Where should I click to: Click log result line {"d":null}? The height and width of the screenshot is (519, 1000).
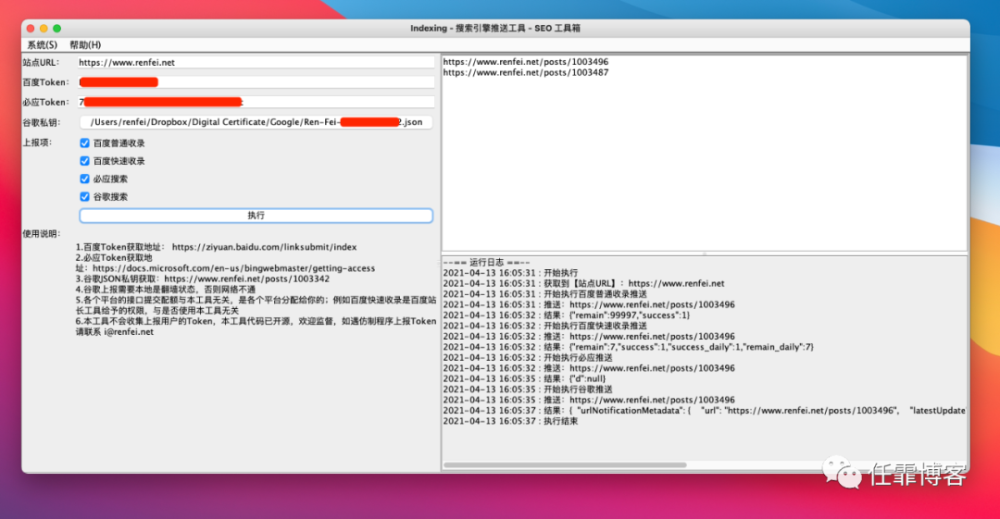tap(524, 379)
